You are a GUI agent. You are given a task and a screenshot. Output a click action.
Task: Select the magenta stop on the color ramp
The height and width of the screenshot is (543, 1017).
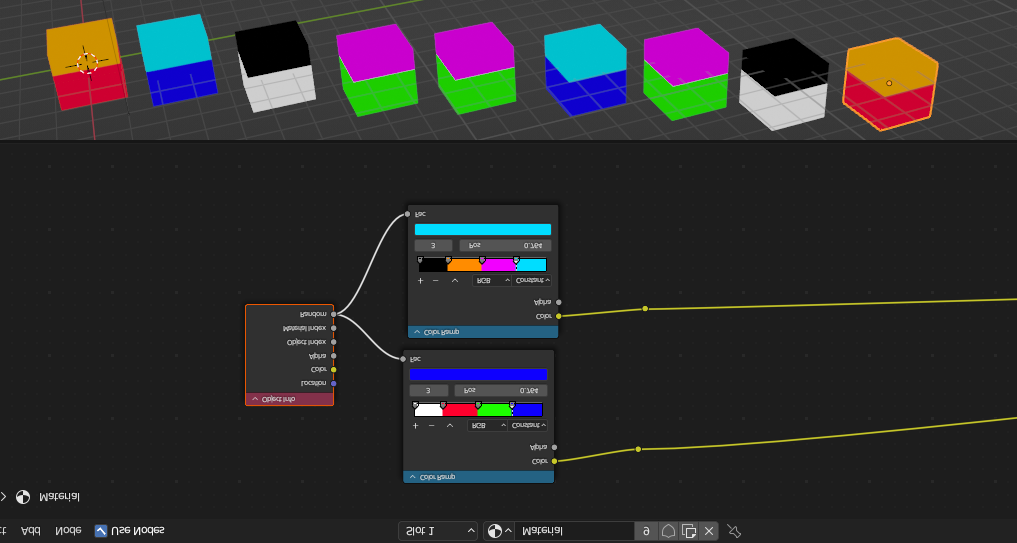pos(482,260)
